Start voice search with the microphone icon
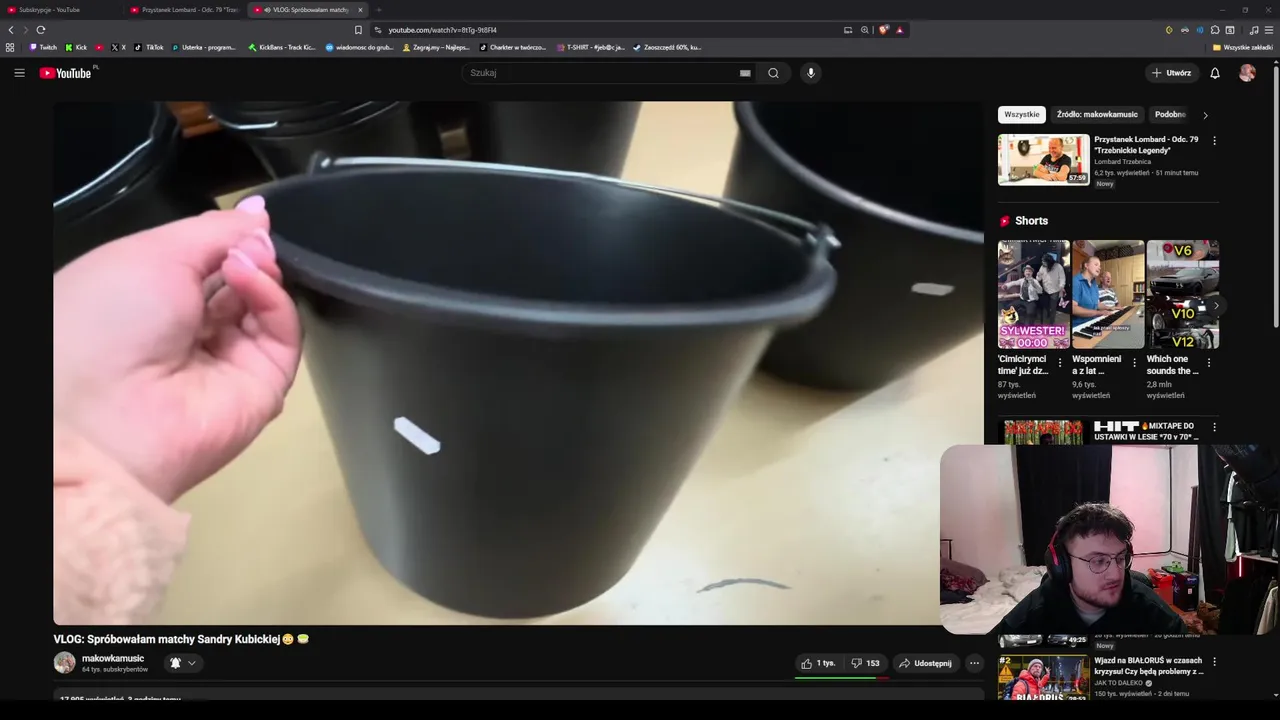Screen dimensions: 1280x720 (x=811, y=73)
